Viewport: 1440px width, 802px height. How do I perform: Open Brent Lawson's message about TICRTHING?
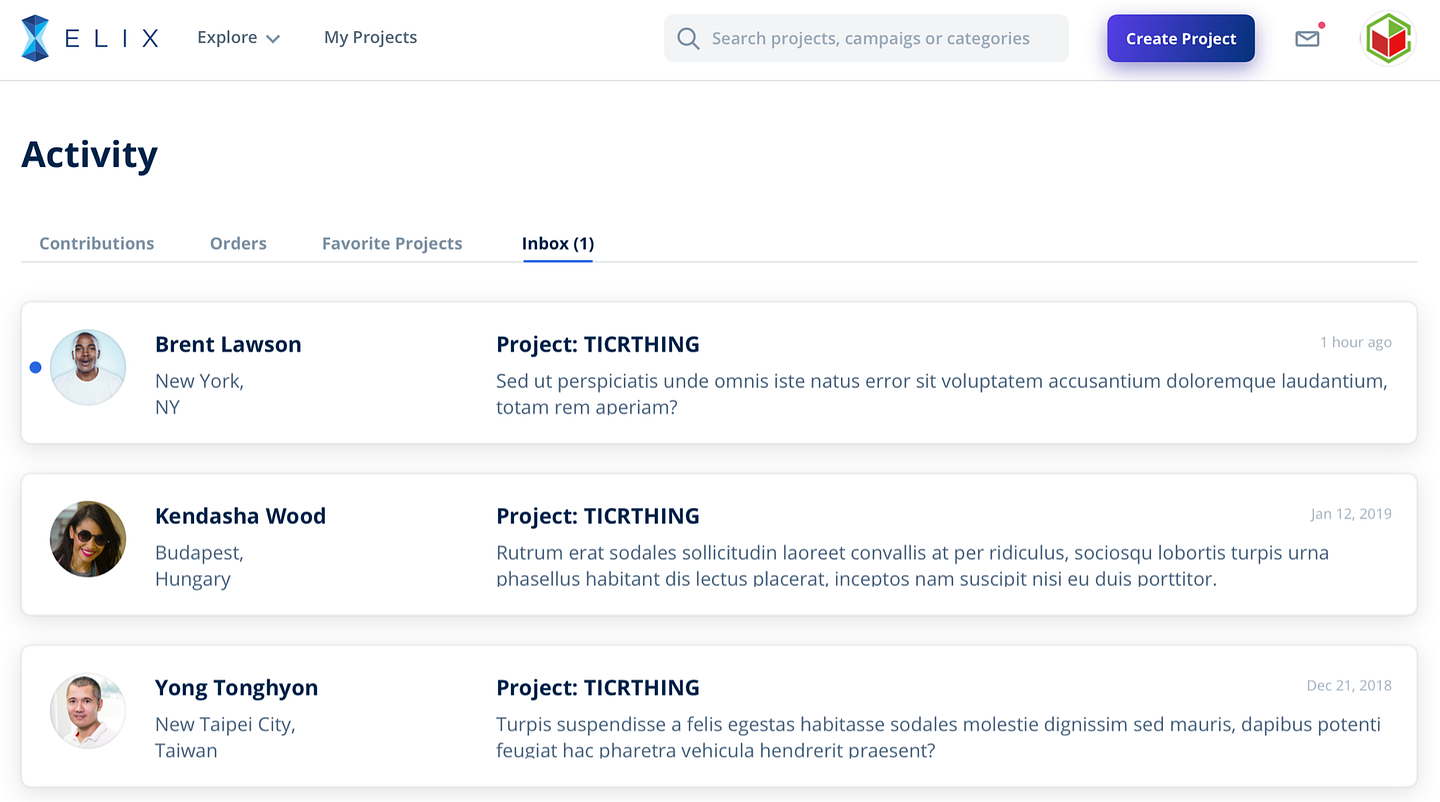pos(940,380)
